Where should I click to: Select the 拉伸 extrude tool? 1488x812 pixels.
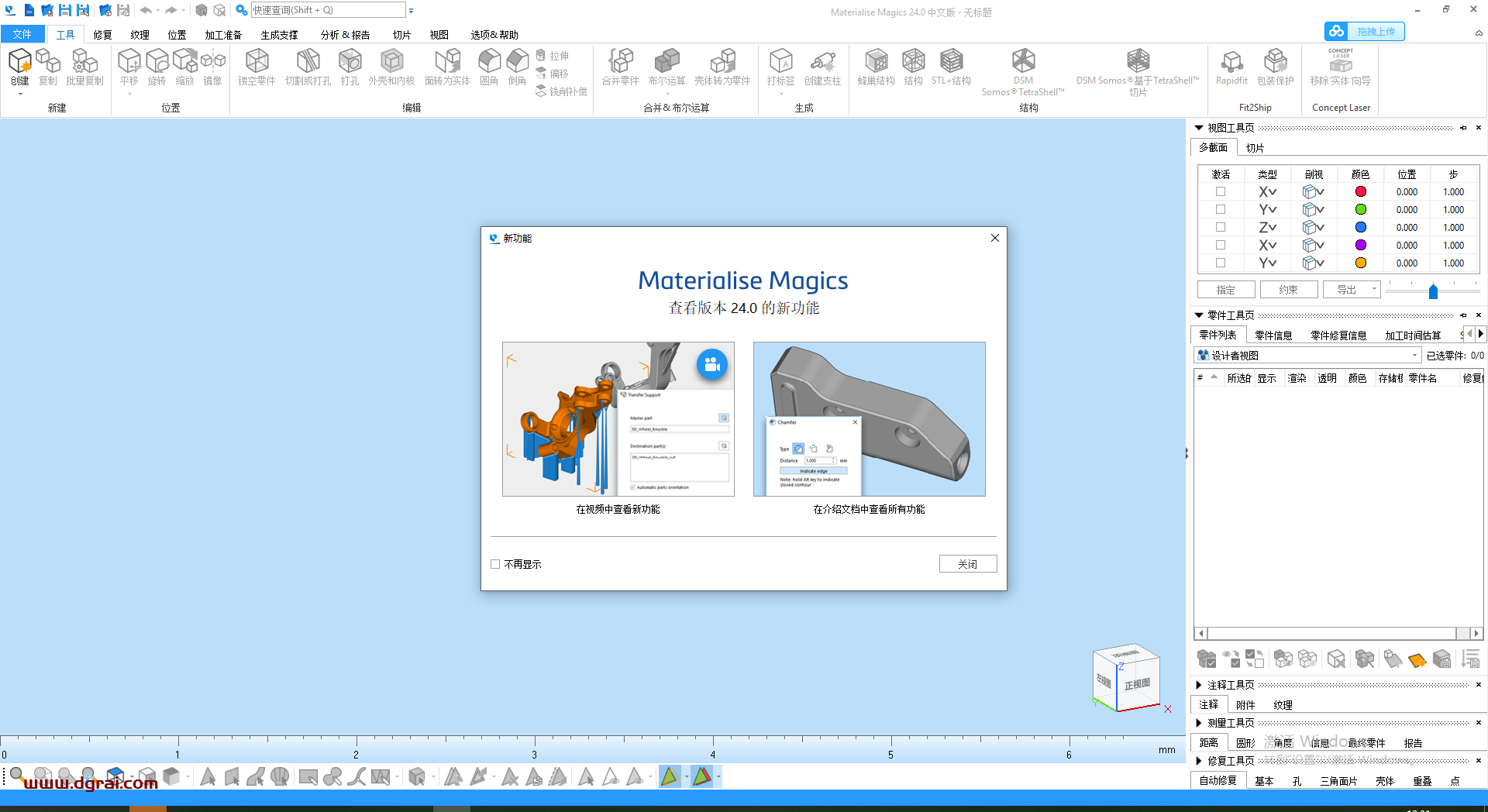tap(552, 56)
